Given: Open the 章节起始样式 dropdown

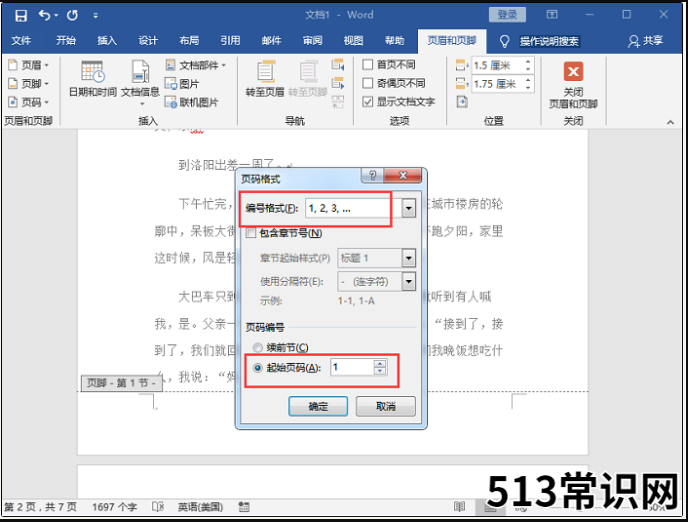Looking at the screenshot, I should (x=408, y=258).
